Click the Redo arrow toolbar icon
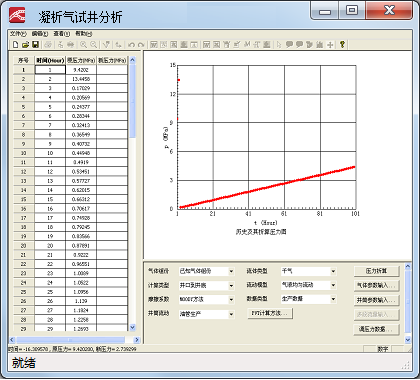Viewport: 420px width, 380px height. (141, 44)
